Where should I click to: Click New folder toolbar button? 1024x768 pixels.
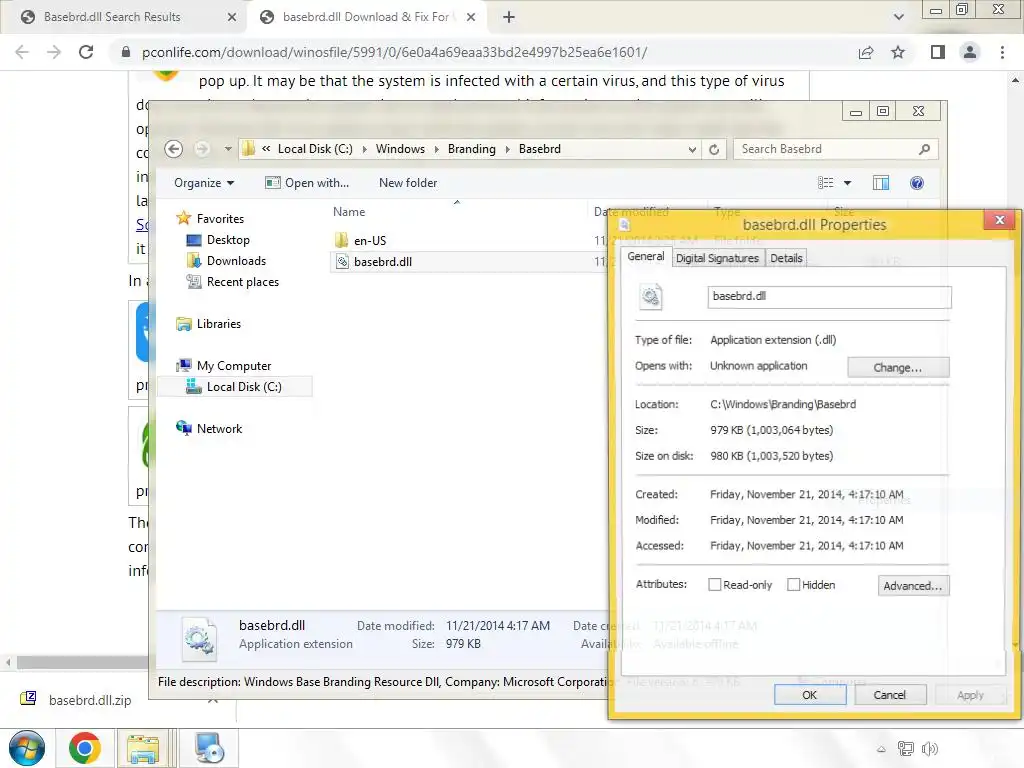(x=408, y=183)
